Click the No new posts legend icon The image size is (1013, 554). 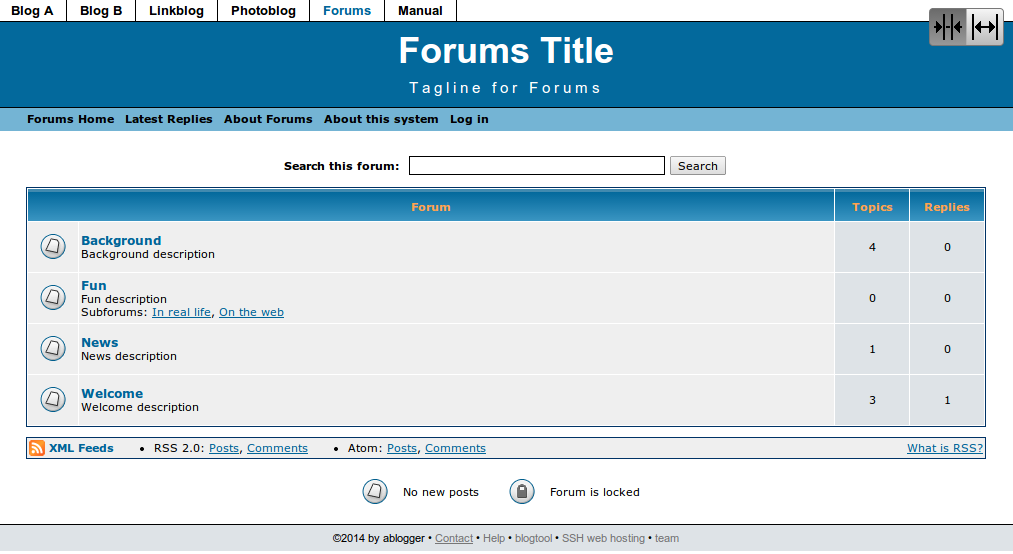(375, 491)
